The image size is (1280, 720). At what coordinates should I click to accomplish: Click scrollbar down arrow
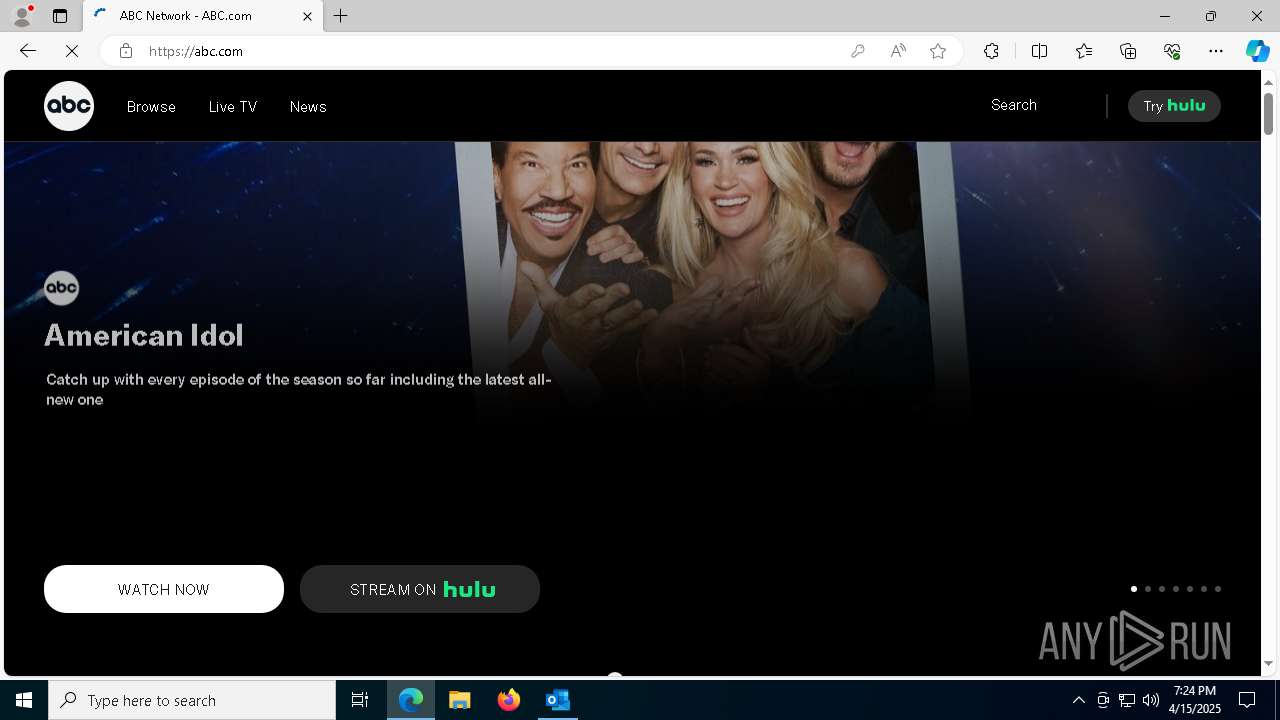click(x=1269, y=663)
